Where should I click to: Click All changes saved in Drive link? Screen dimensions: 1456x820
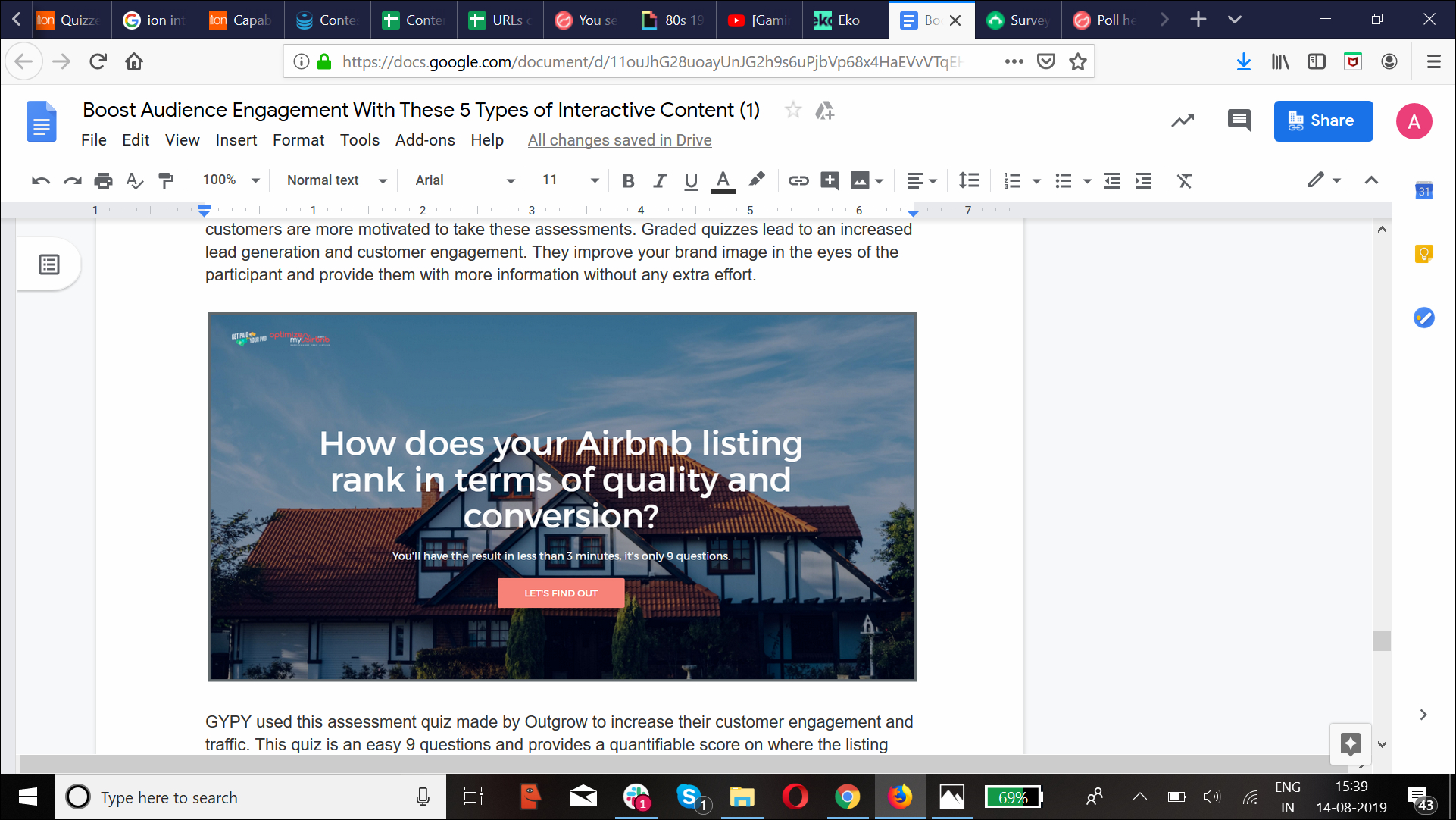coord(619,140)
